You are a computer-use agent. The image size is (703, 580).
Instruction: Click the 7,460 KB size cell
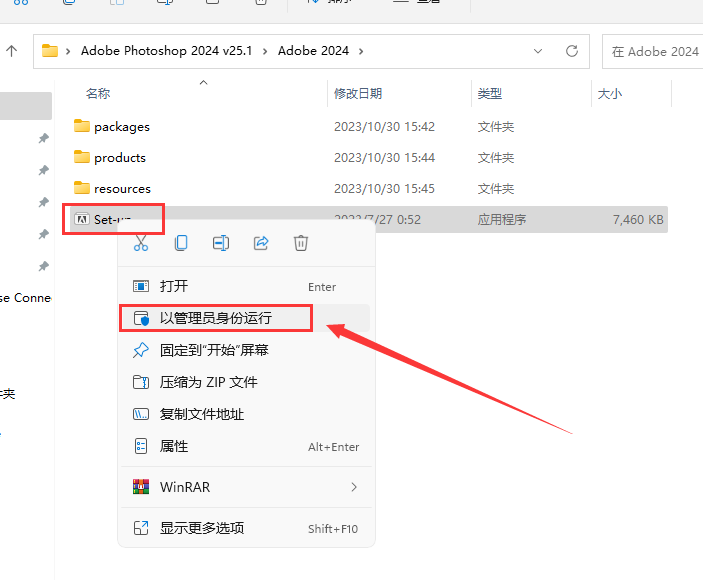638,220
